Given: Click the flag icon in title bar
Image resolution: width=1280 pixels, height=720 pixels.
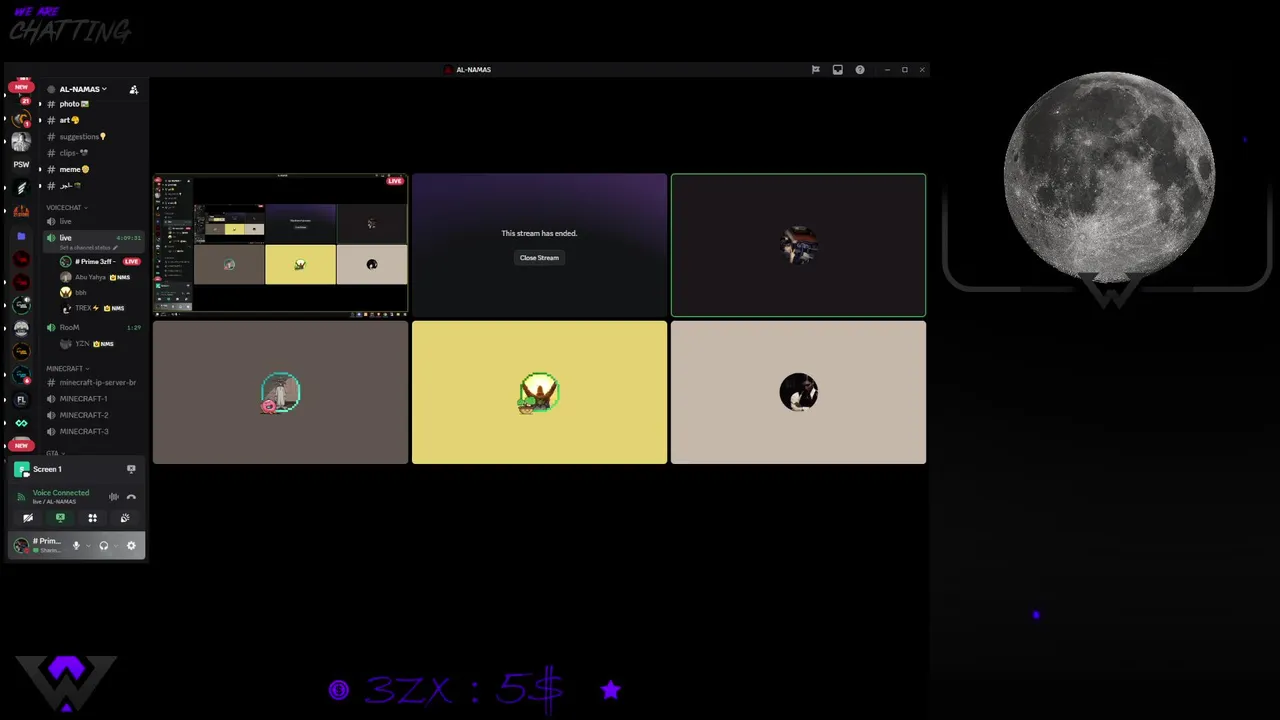Looking at the screenshot, I should pos(815,70).
